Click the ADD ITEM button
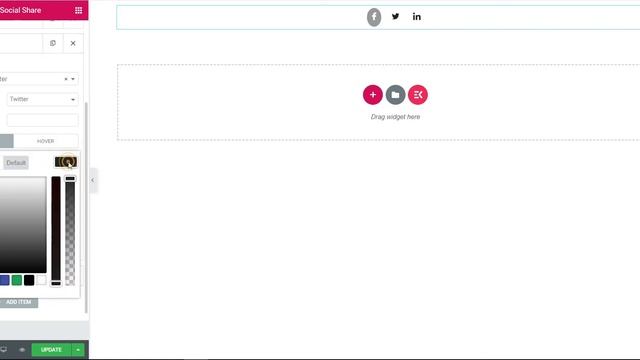The height and width of the screenshot is (360, 640). 19,302
